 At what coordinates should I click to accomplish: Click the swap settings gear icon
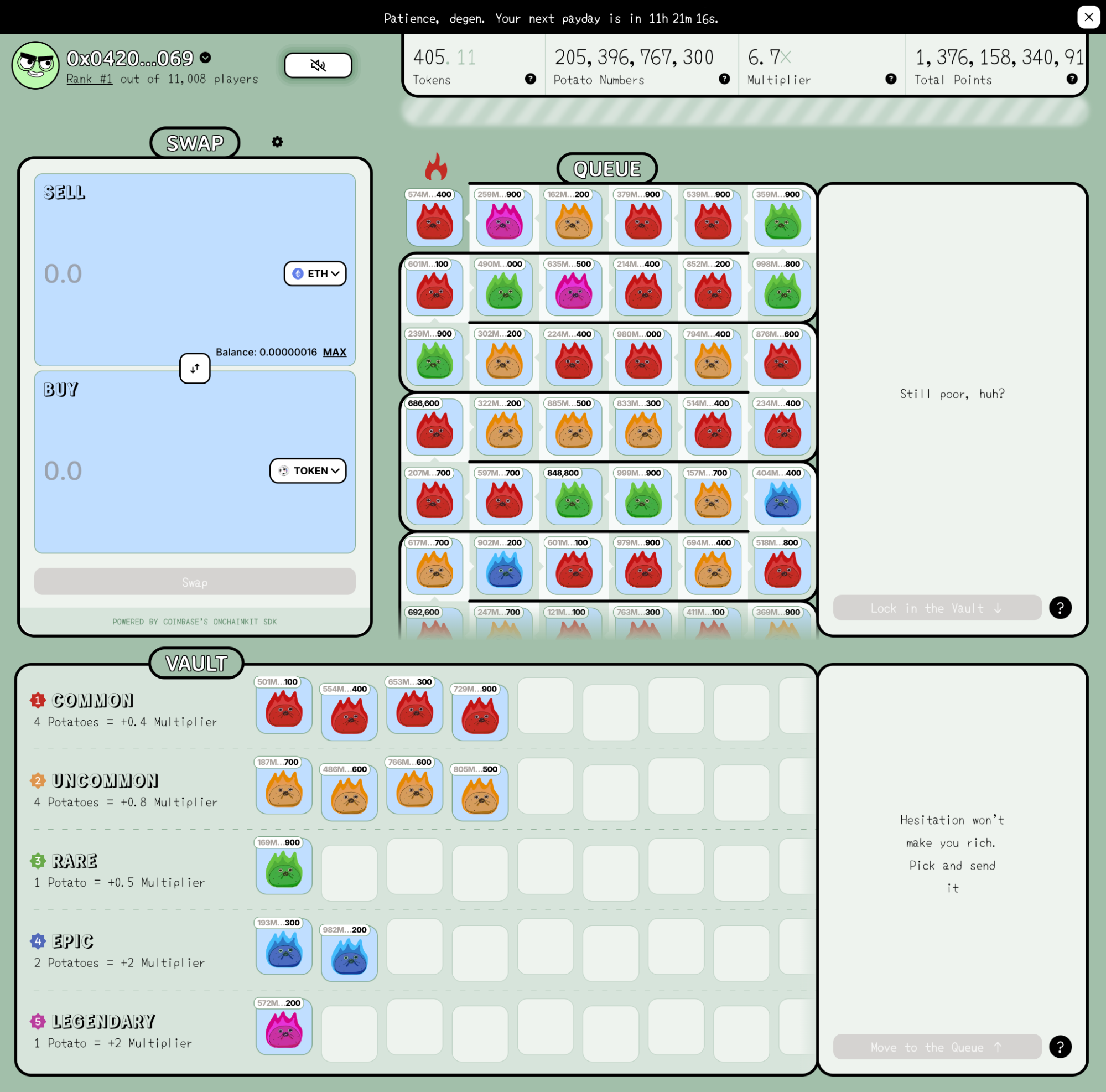(x=277, y=142)
